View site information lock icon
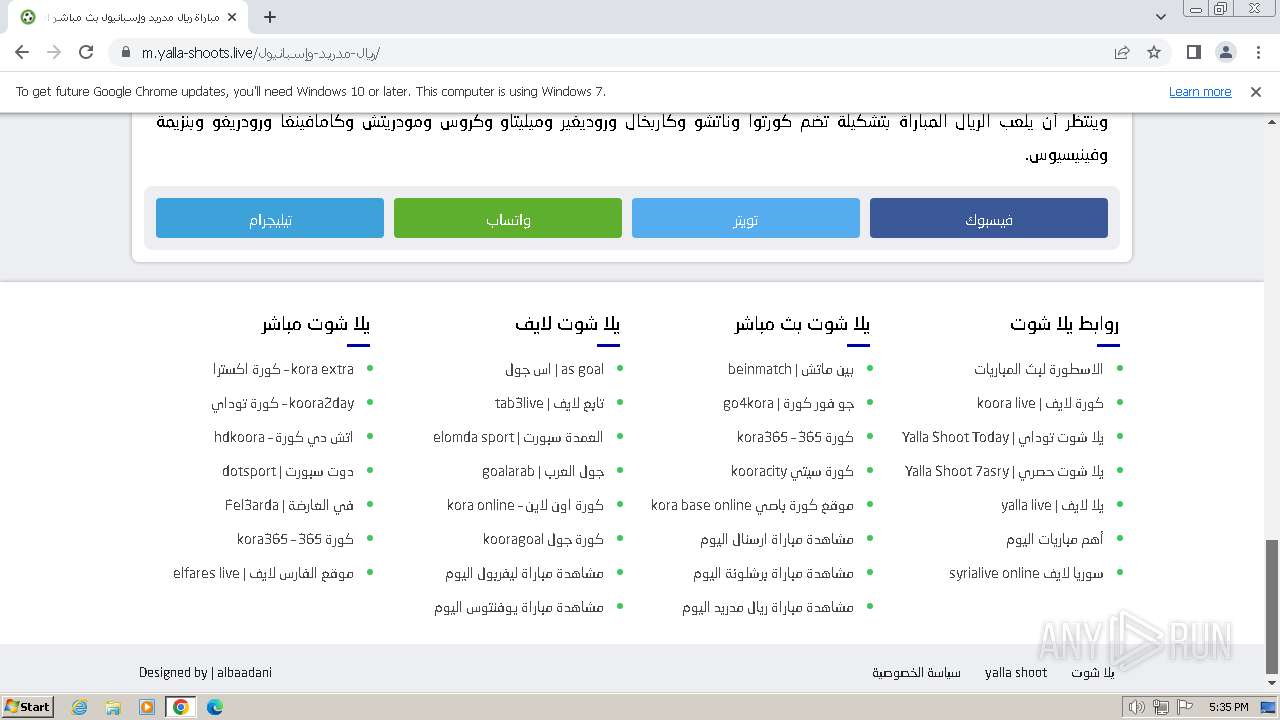 pyautogui.click(x=126, y=53)
